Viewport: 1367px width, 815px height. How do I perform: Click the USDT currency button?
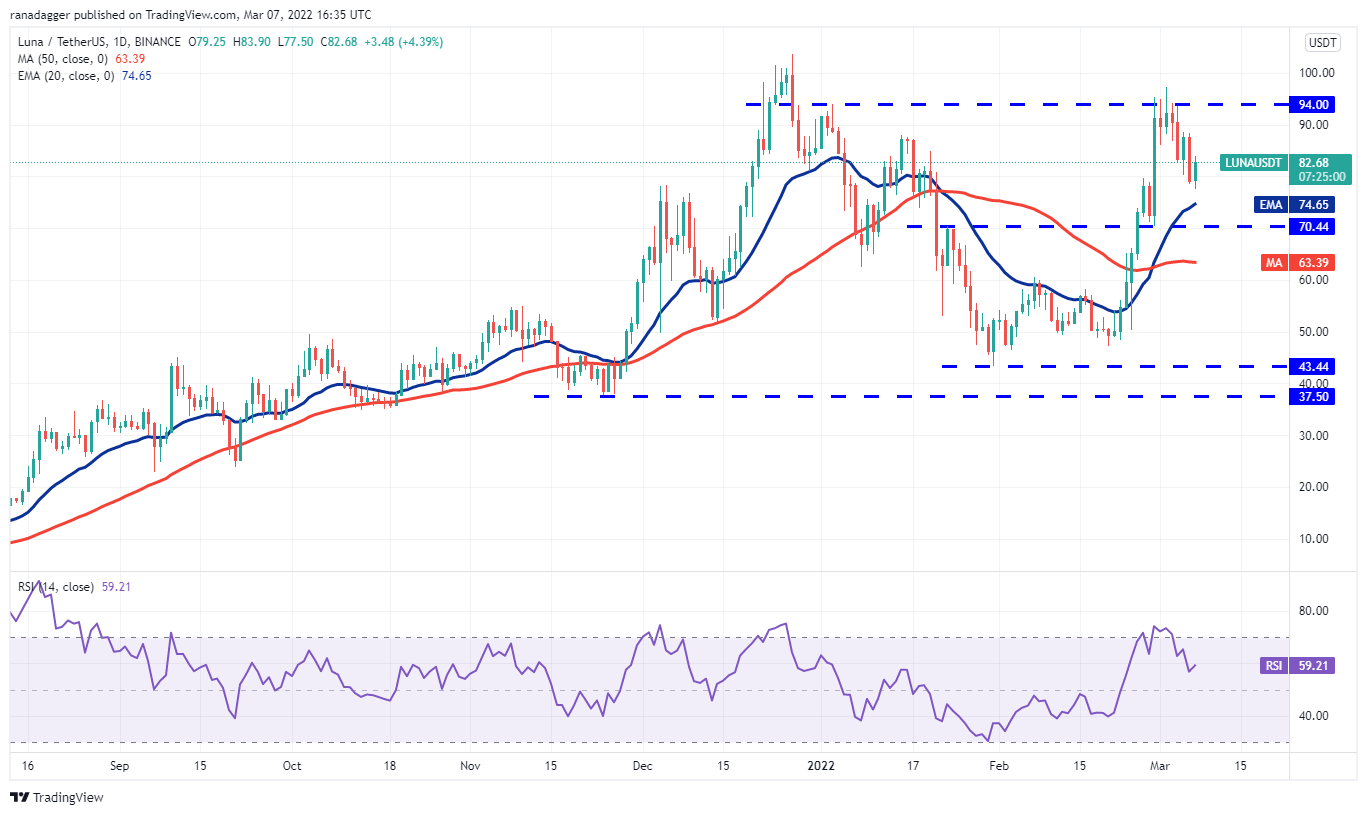(1322, 42)
